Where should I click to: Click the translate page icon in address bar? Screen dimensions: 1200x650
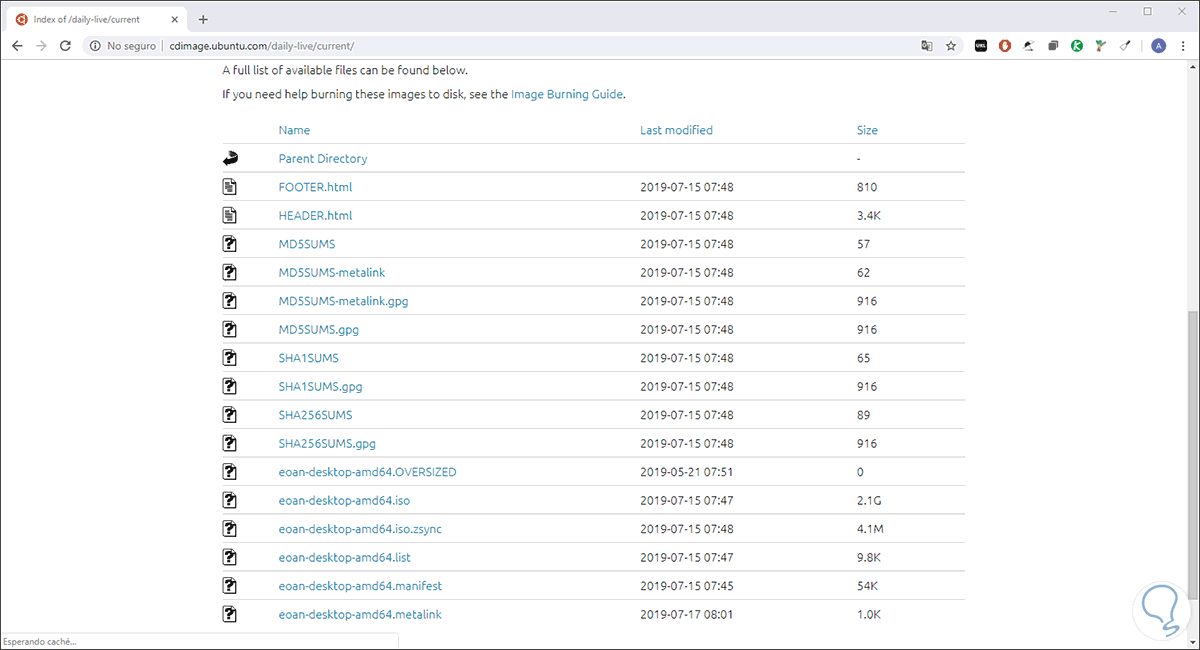(927, 46)
